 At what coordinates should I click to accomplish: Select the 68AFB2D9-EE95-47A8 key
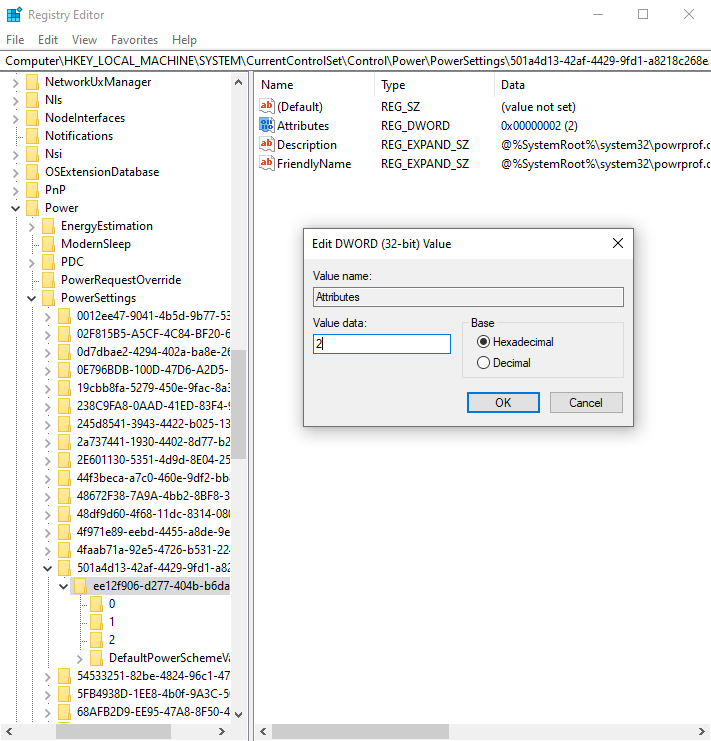[154, 712]
